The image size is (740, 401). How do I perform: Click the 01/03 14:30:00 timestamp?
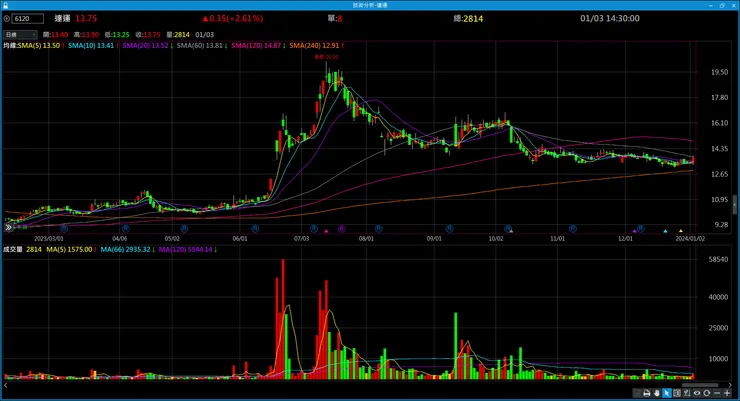coord(610,18)
